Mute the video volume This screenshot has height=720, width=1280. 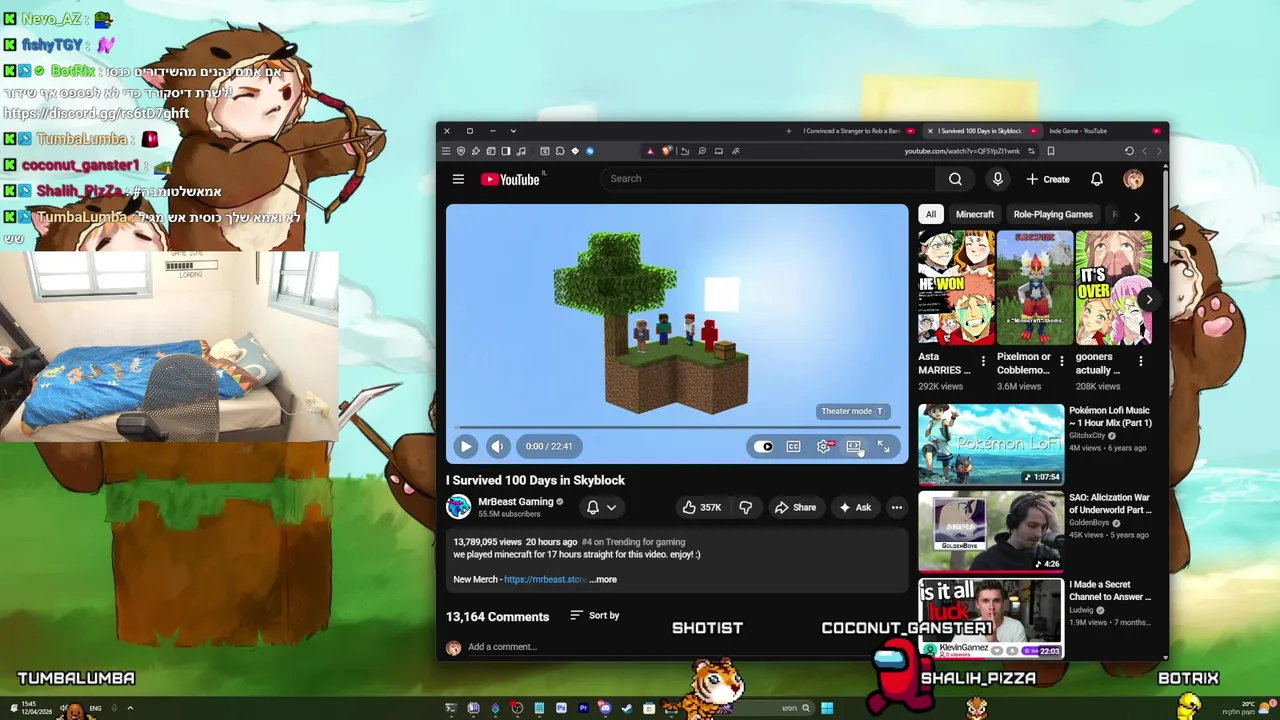coord(497,446)
